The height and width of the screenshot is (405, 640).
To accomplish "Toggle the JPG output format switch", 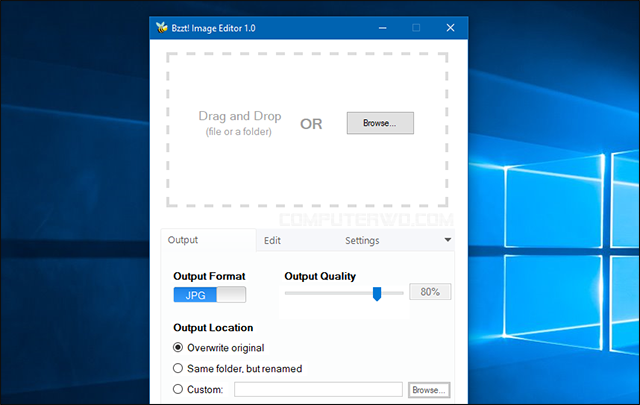I will click(x=210, y=295).
